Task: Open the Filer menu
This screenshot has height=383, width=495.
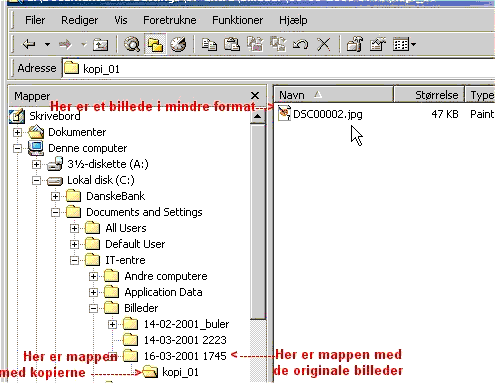Action: [x=35, y=20]
